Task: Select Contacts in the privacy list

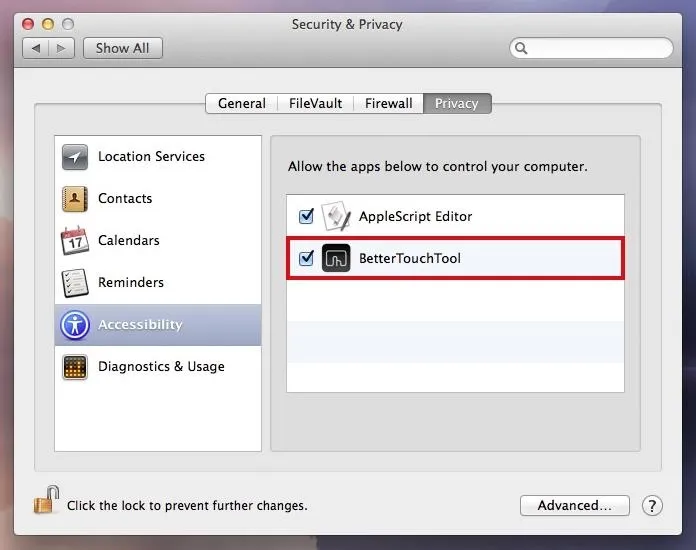Action: pyautogui.click(x=158, y=199)
